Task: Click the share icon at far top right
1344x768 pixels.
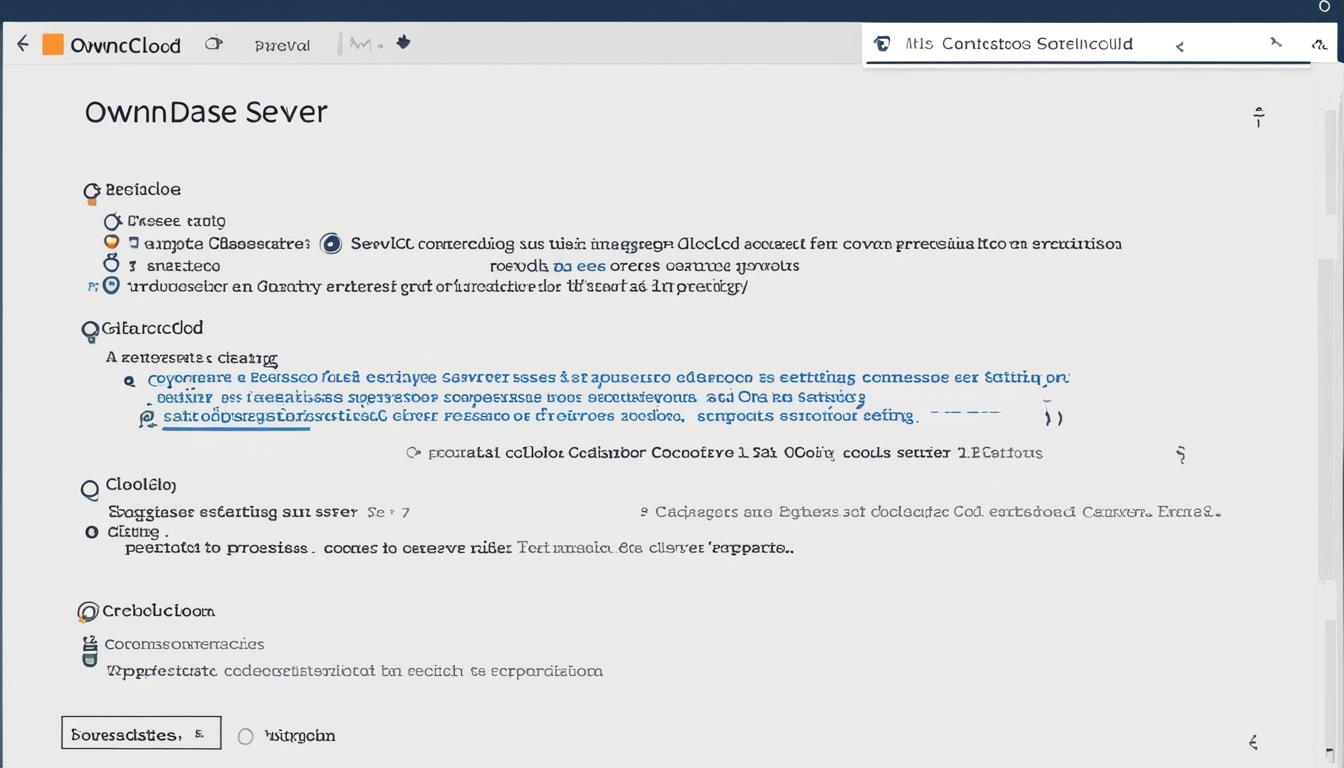Action: point(1319,44)
